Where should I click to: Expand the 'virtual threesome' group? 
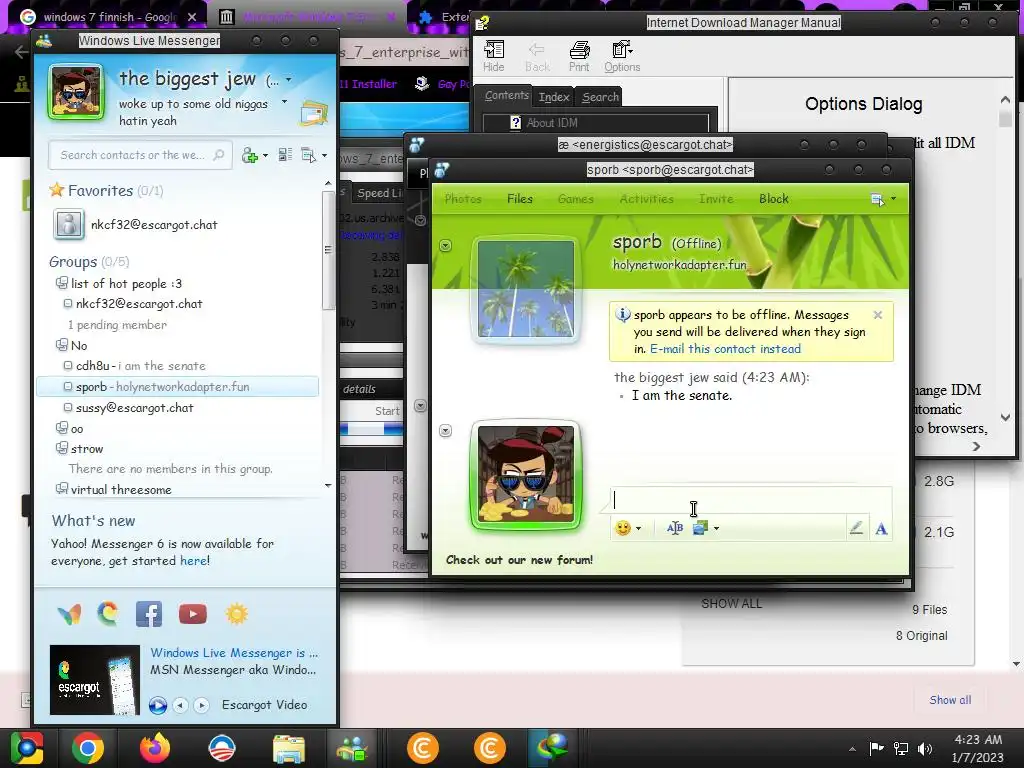tap(61, 488)
